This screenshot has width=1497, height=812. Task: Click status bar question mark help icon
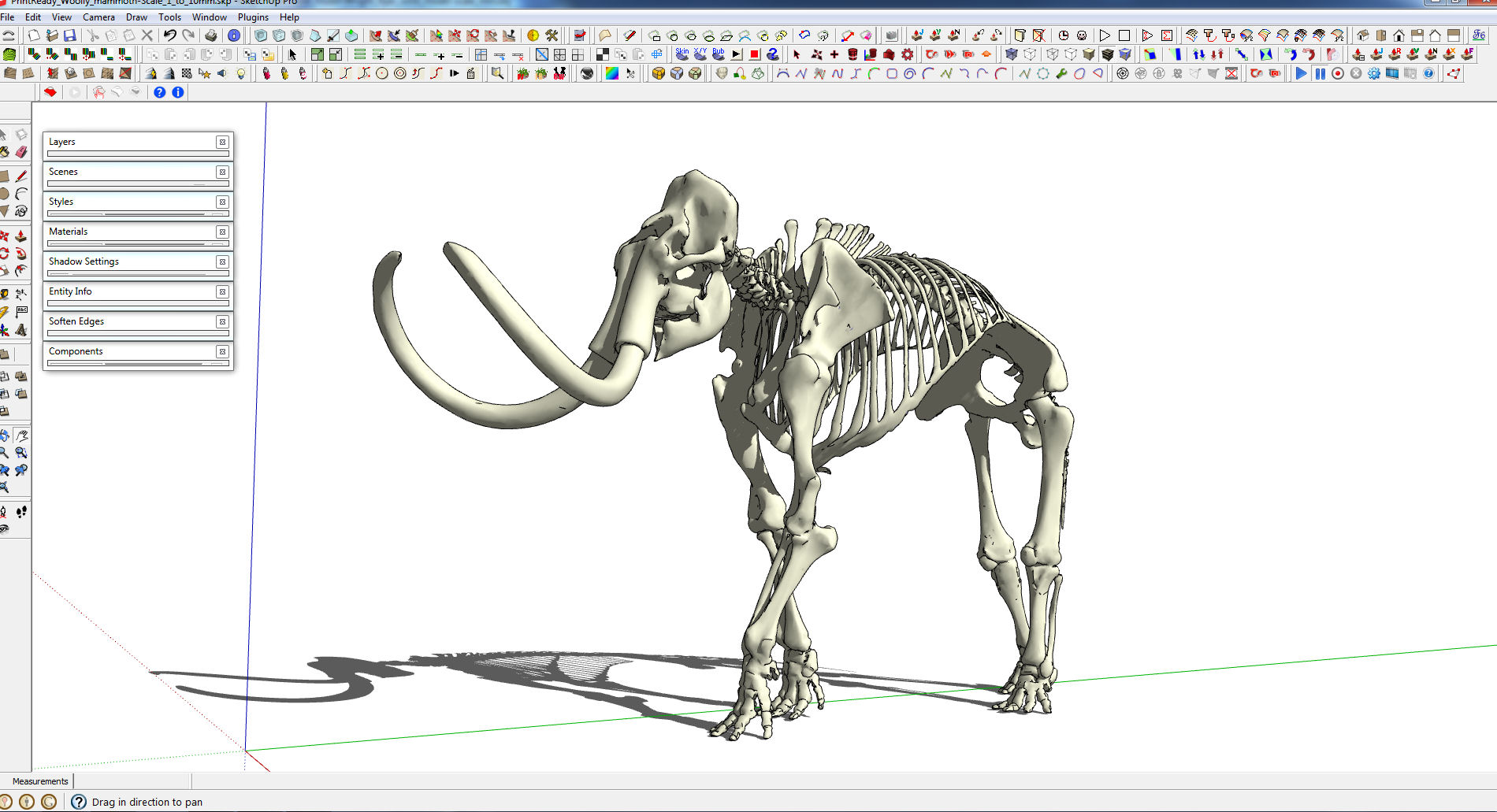(79, 802)
